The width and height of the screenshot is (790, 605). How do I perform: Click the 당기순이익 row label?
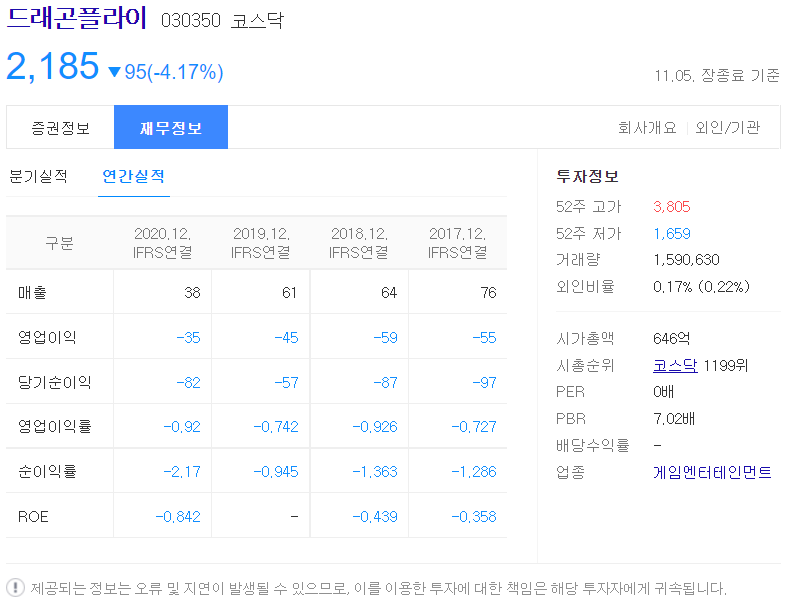pyautogui.click(x=54, y=382)
